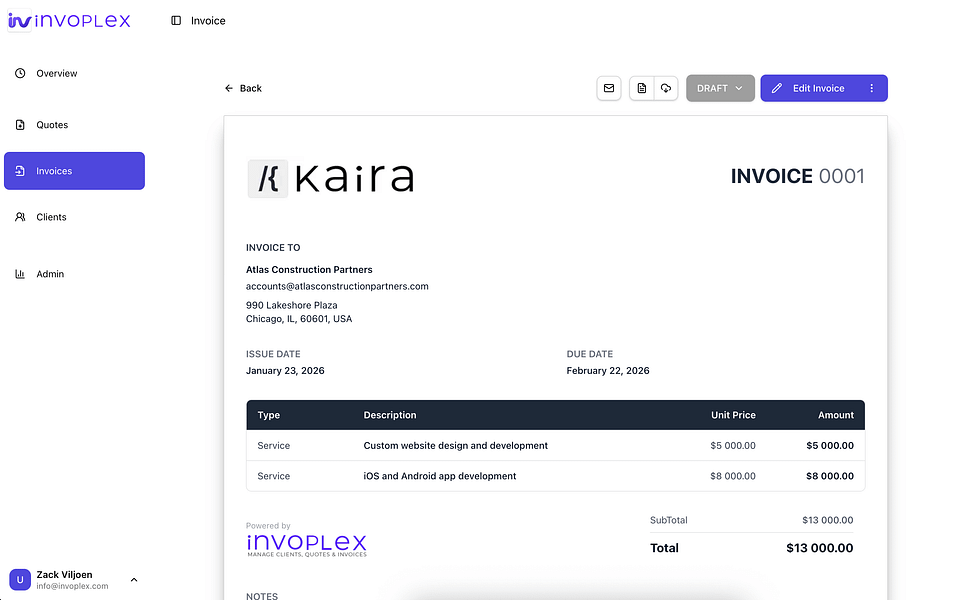
Task: Select the Quotes icon in the sidebar
Action: click(21, 124)
